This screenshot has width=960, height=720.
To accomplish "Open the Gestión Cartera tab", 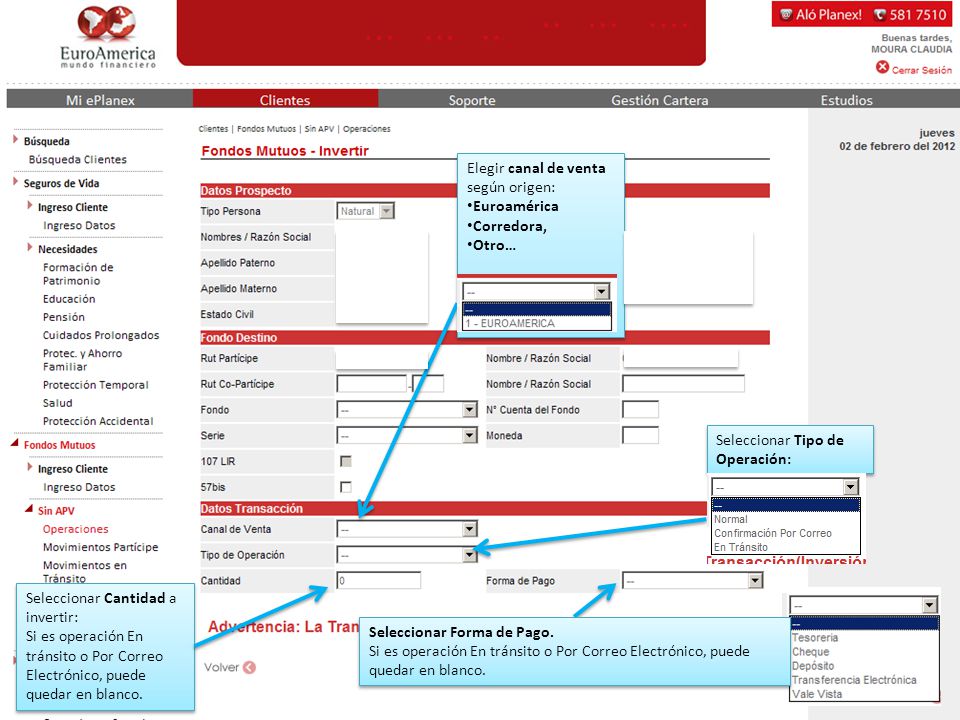I will 659,100.
